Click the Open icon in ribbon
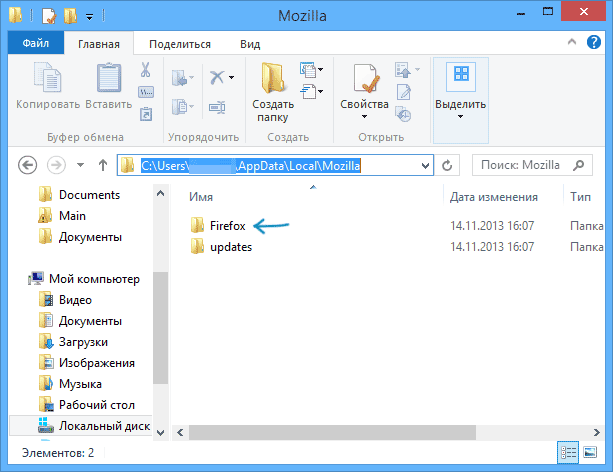The width and height of the screenshot is (613, 472). (x=403, y=70)
